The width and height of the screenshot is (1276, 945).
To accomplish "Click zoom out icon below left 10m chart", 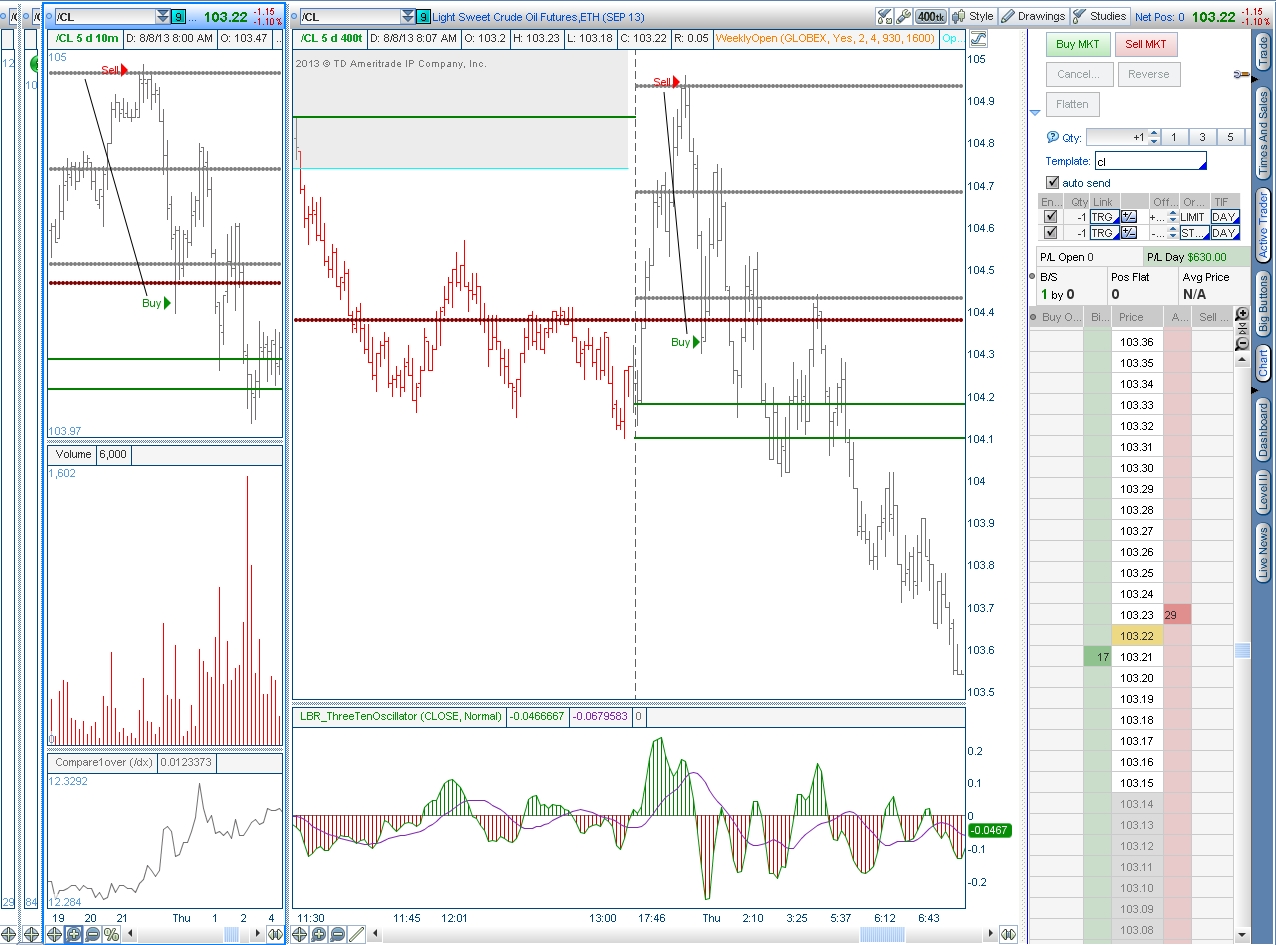I will click(x=92, y=934).
